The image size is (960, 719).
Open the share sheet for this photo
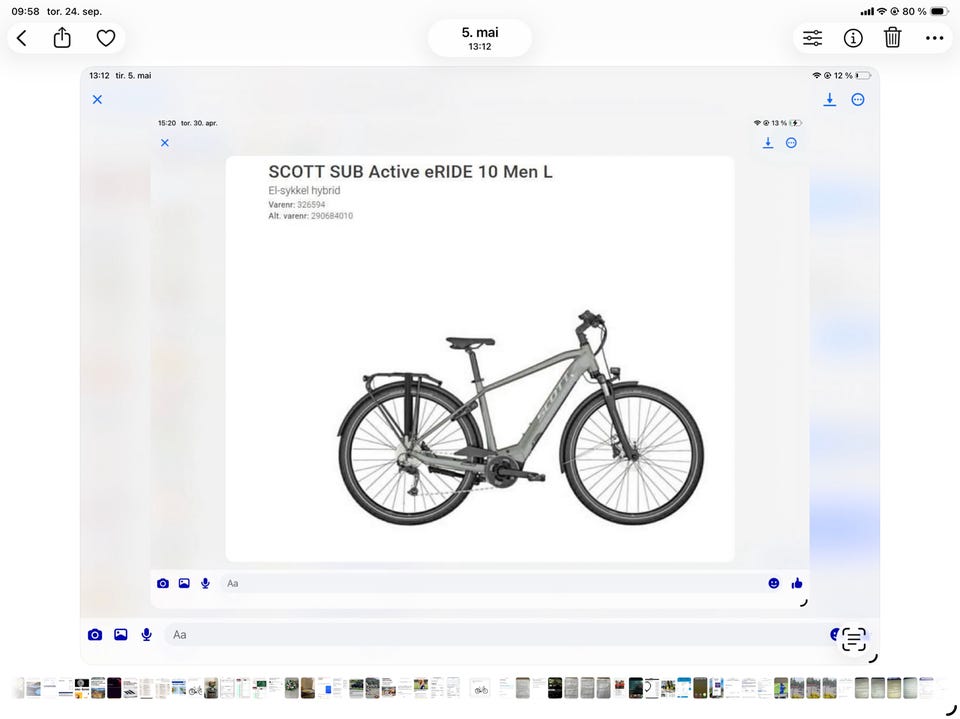click(x=62, y=38)
